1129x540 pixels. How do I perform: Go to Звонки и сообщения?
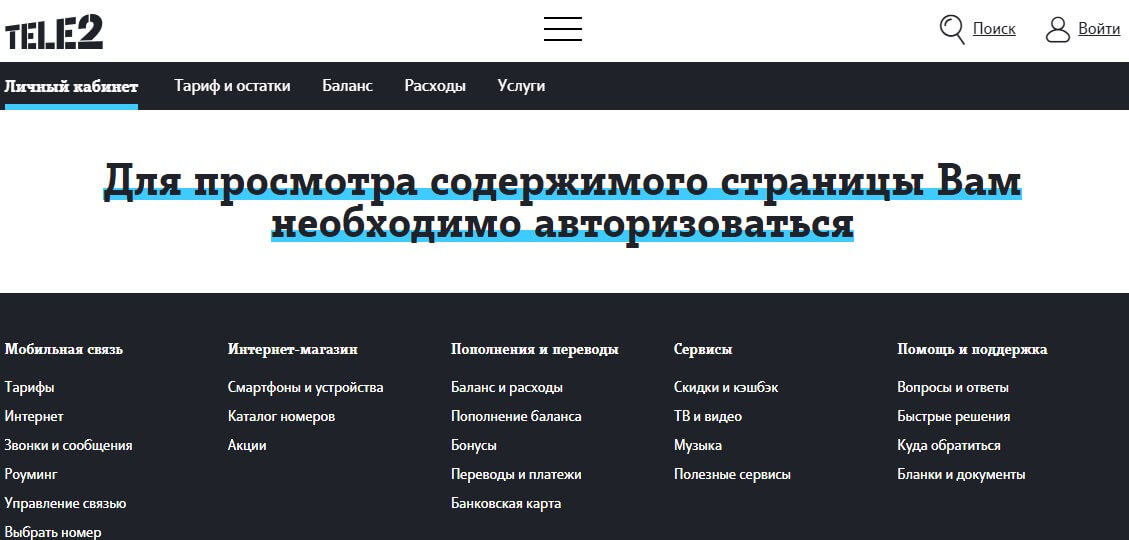[x=68, y=445]
